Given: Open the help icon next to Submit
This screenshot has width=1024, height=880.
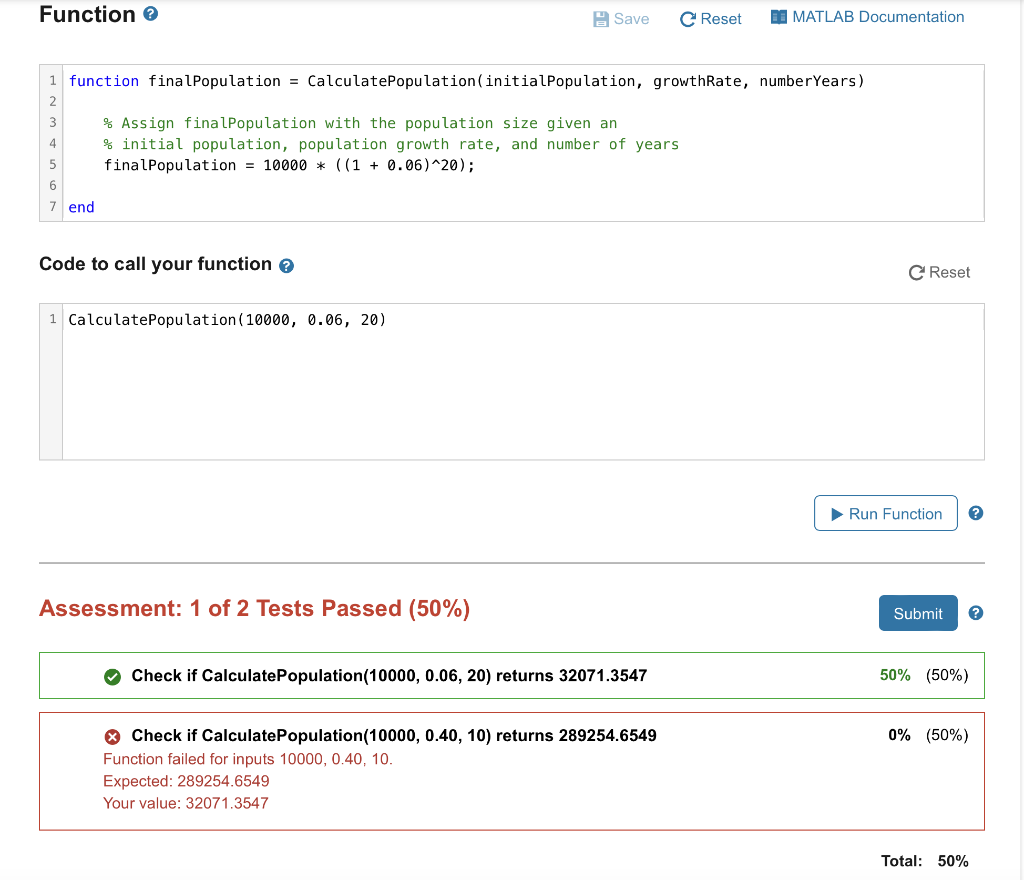Looking at the screenshot, I should tap(976, 613).
